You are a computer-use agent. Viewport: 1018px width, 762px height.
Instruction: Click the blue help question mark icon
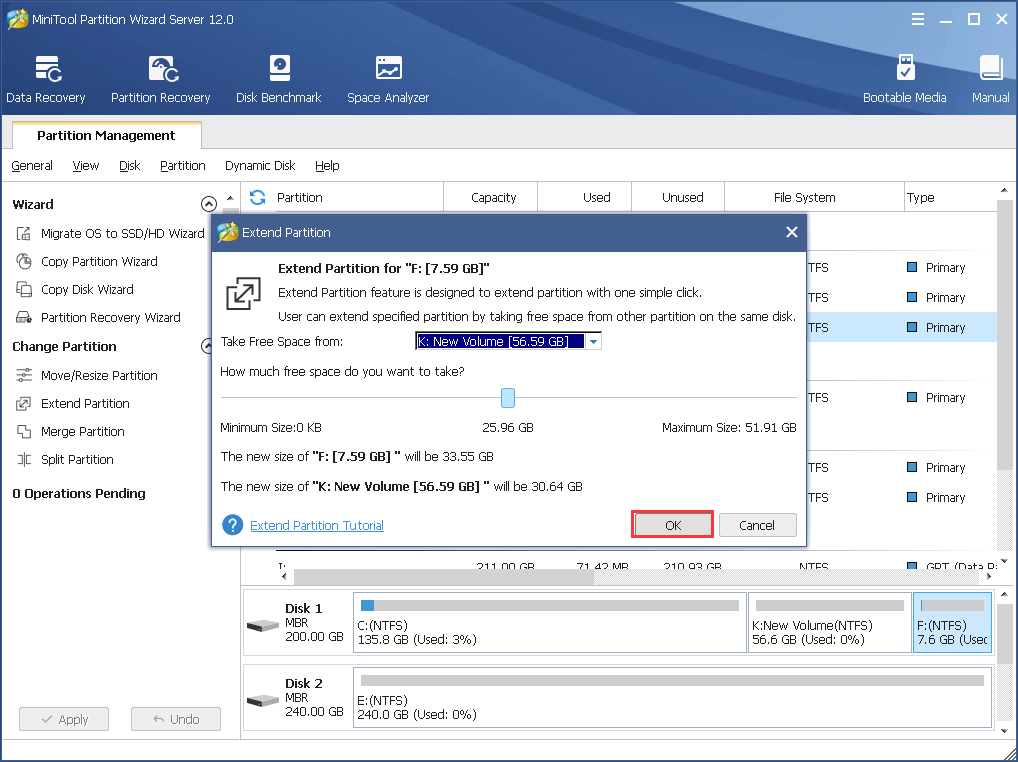[232, 525]
